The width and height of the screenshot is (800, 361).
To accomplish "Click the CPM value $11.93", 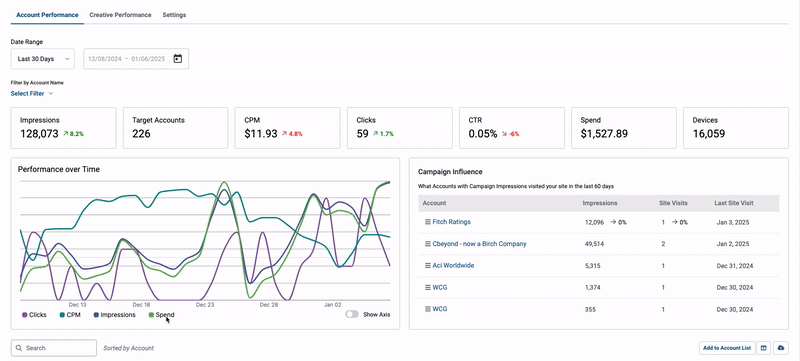I will coord(261,134).
